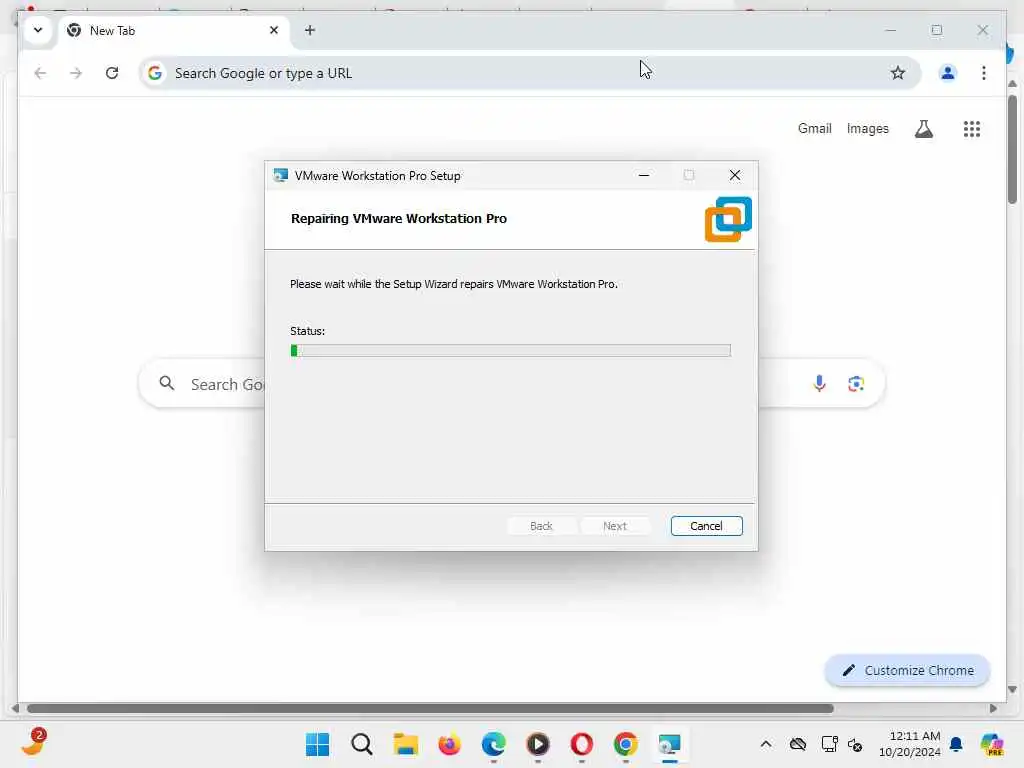Click the Chrome address bar
This screenshot has height=768, width=1024.
(530, 73)
